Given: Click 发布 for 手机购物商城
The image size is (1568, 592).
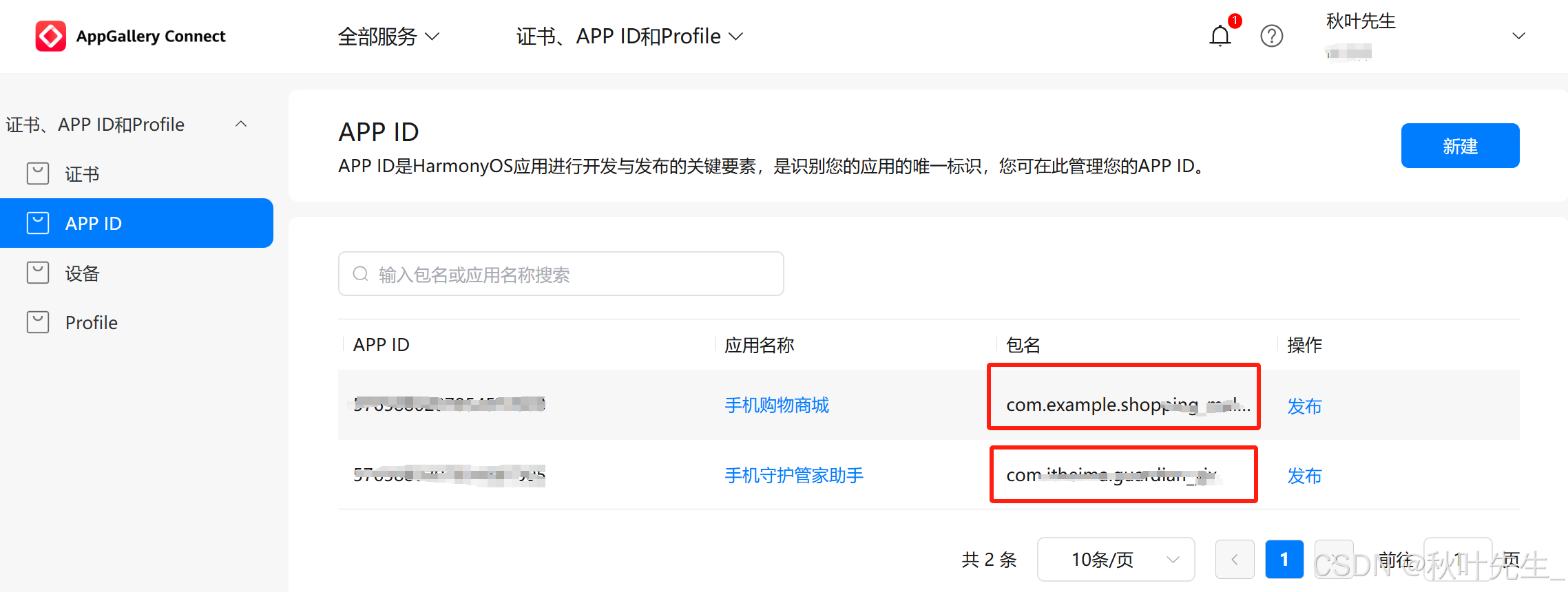Looking at the screenshot, I should click(x=1304, y=405).
